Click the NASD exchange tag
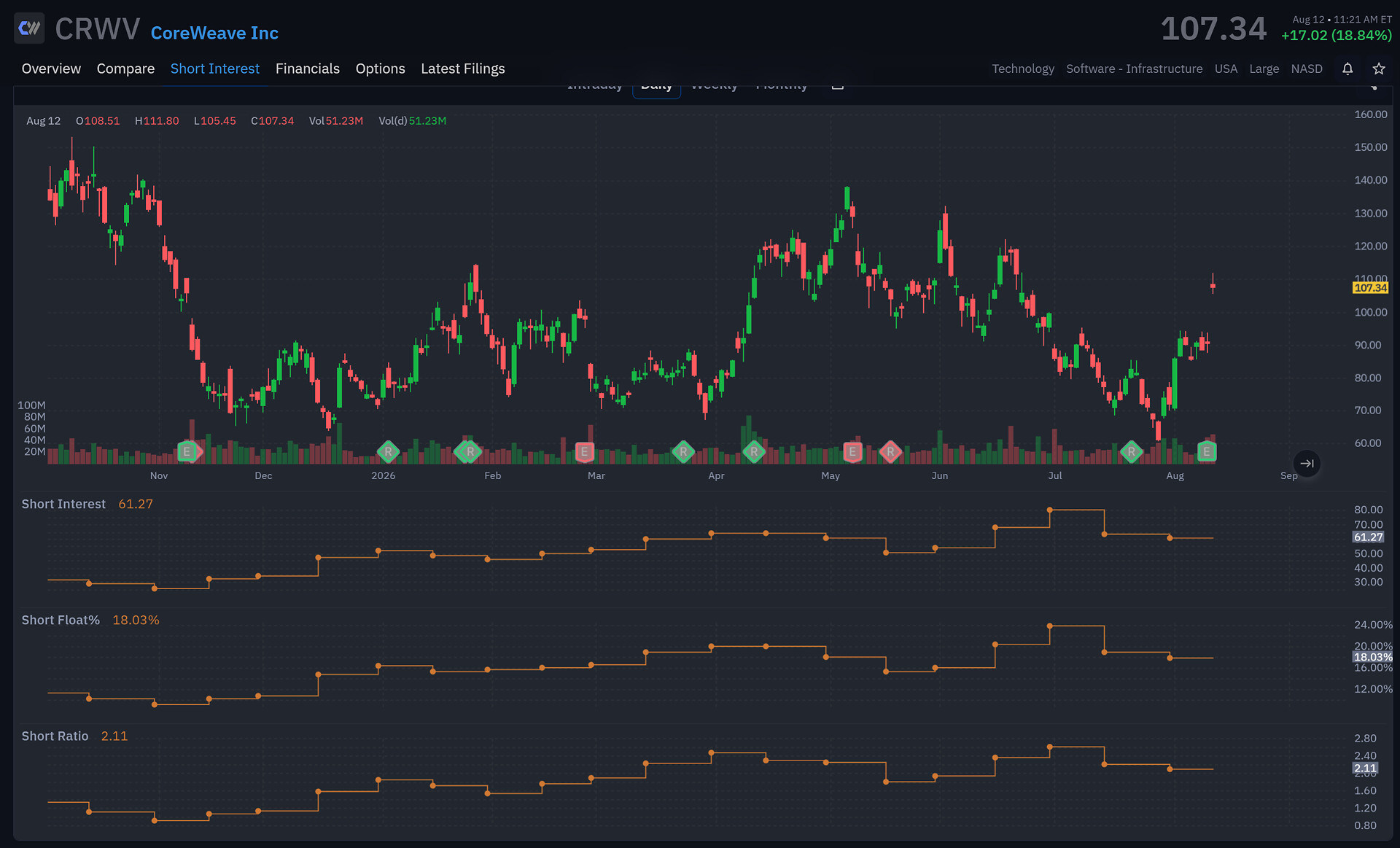This screenshot has width=1400, height=848. pos(1307,69)
